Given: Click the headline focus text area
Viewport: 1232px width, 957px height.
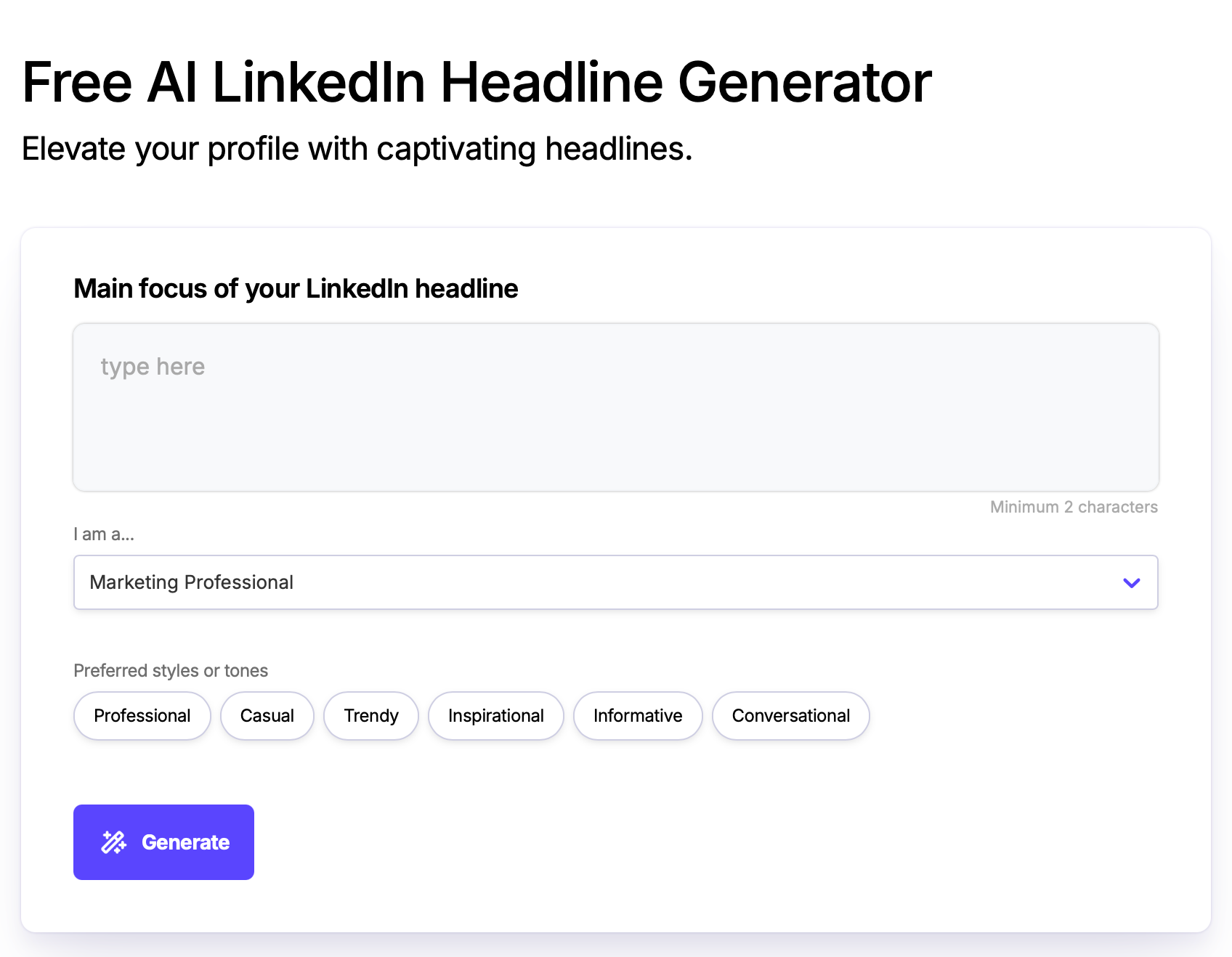Looking at the screenshot, I should click(x=616, y=408).
